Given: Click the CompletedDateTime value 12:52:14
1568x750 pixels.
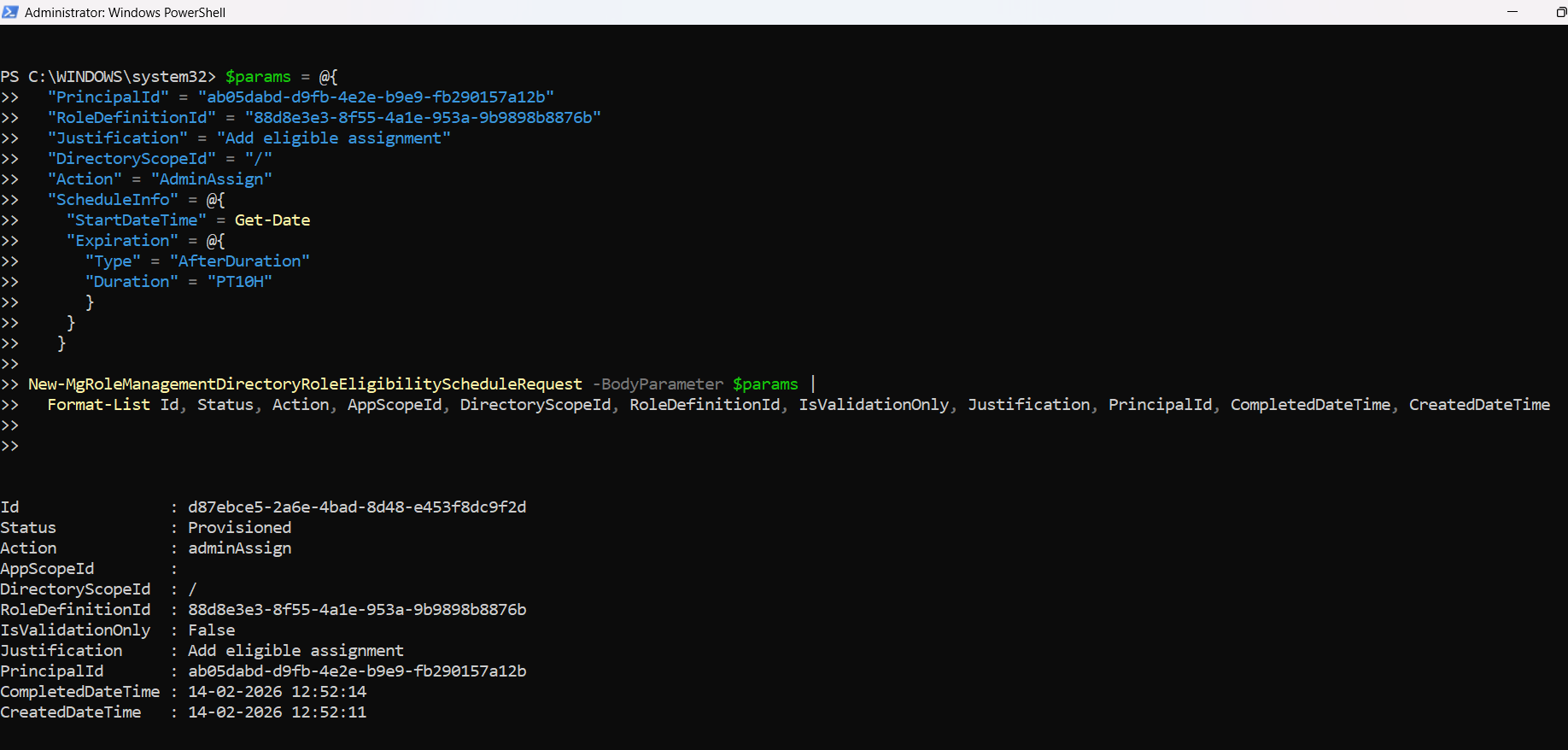Looking at the screenshot, I should coord(277,692).
